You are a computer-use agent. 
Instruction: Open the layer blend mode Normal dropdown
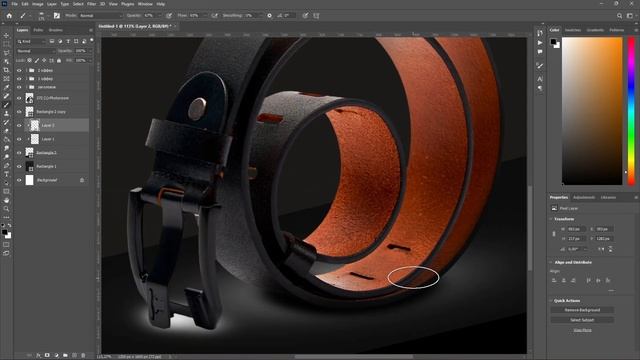[x=35, y=51]
